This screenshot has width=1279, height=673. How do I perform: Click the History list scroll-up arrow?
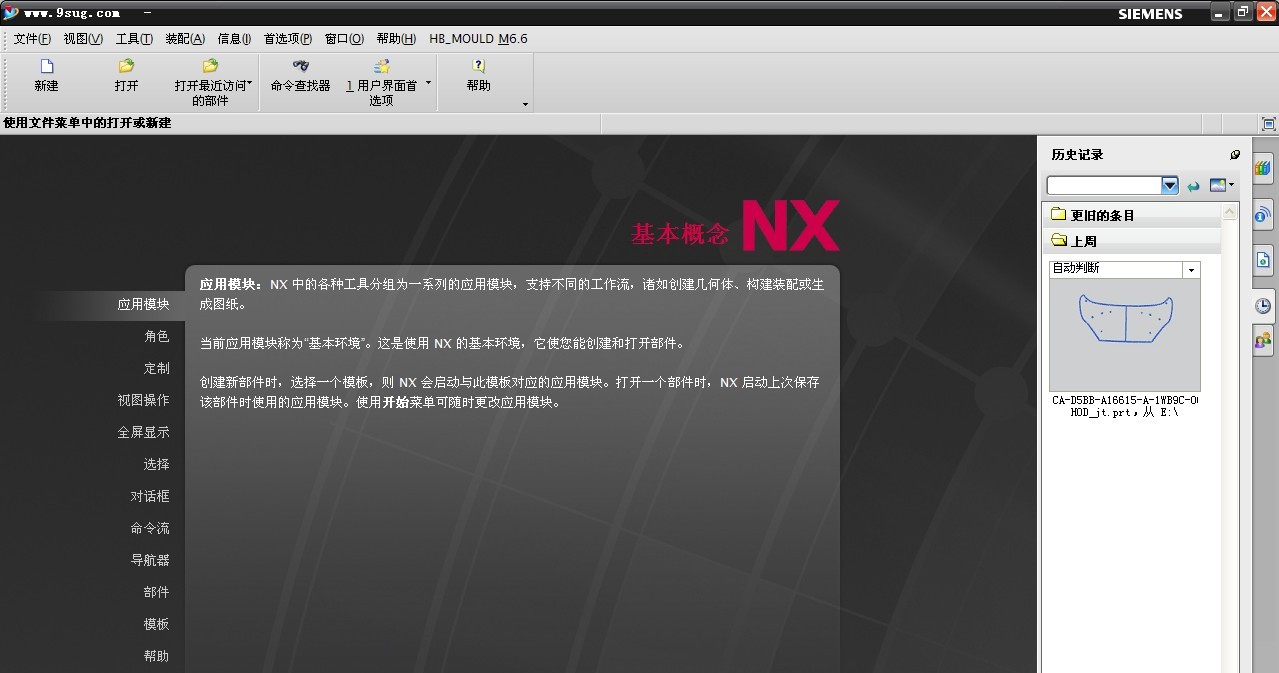click(x=1230, y=211)
